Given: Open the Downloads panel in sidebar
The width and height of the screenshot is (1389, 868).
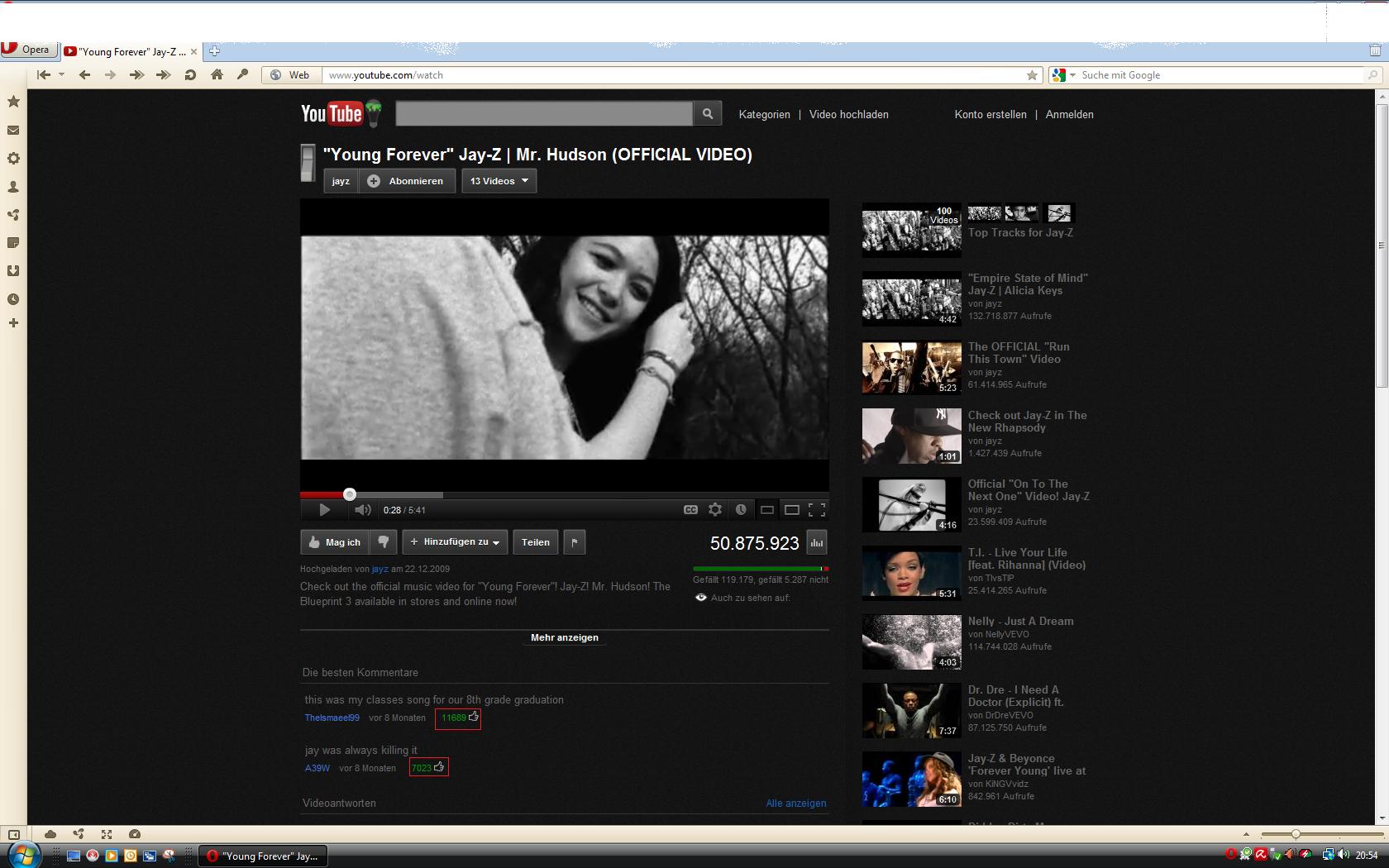Looking at the screenshot, I should click(13, 271).
